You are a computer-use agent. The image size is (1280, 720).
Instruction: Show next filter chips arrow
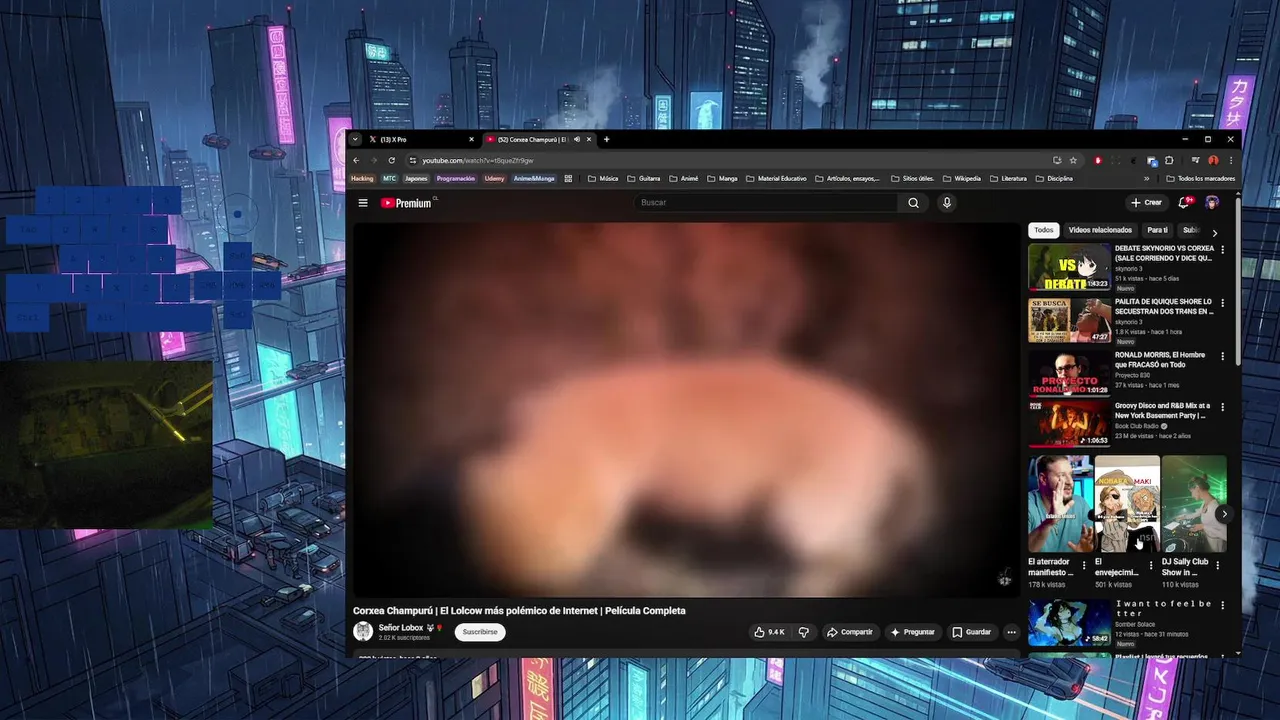[x=1215, y=232]
